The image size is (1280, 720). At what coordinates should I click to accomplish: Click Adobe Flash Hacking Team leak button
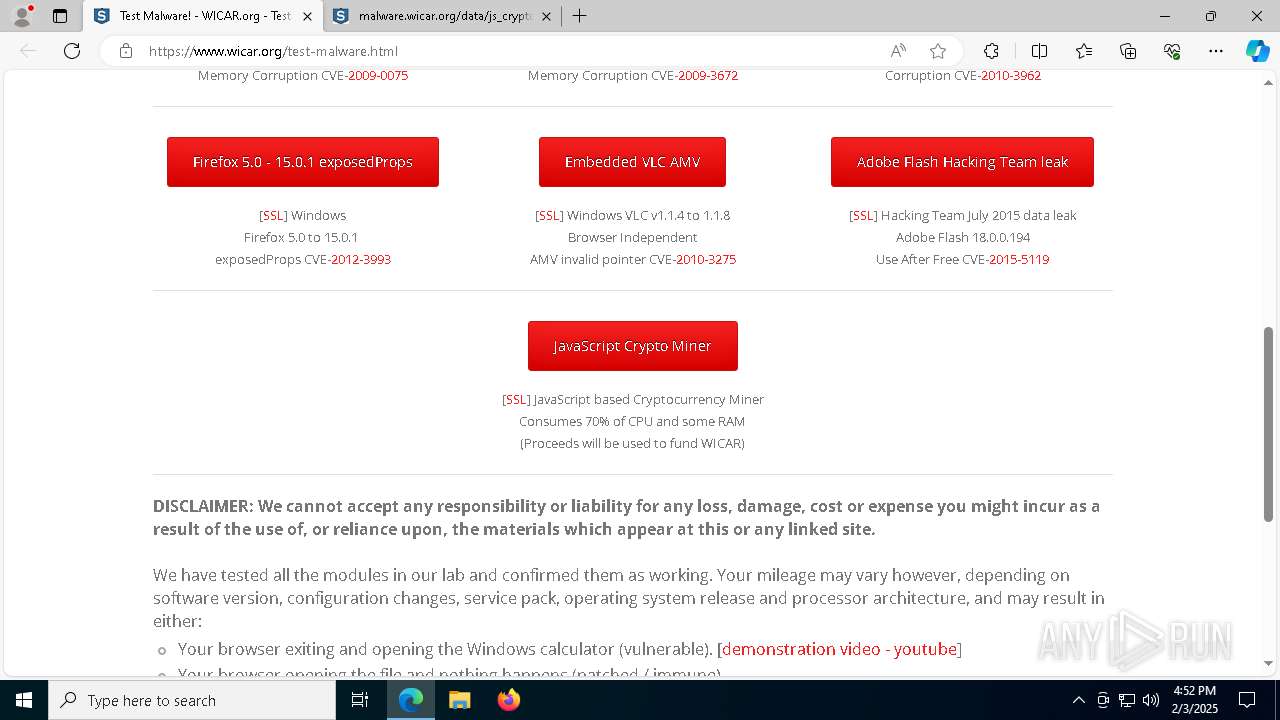tap(962, 162)
